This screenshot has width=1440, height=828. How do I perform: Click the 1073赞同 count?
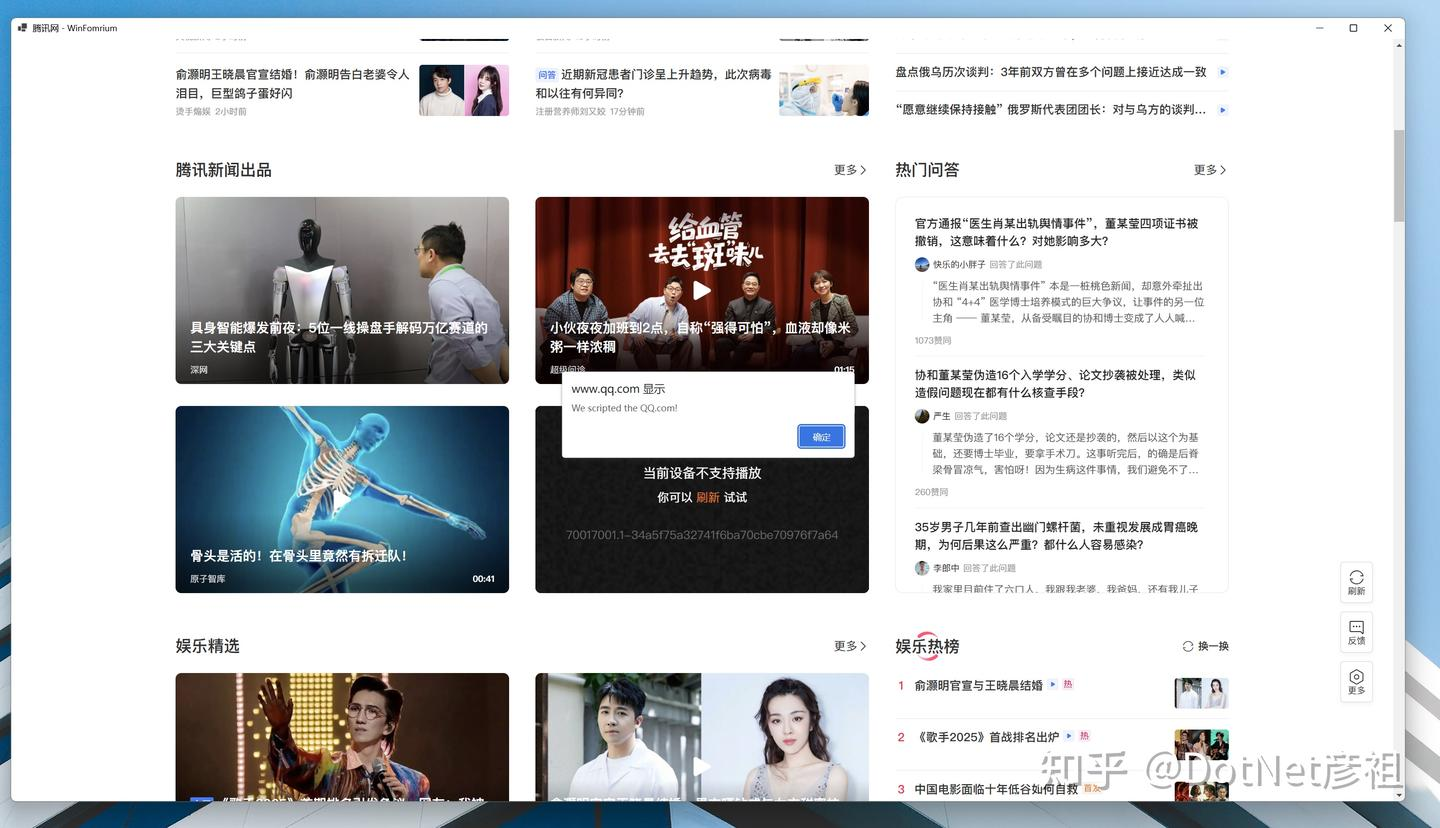point(933,340)
